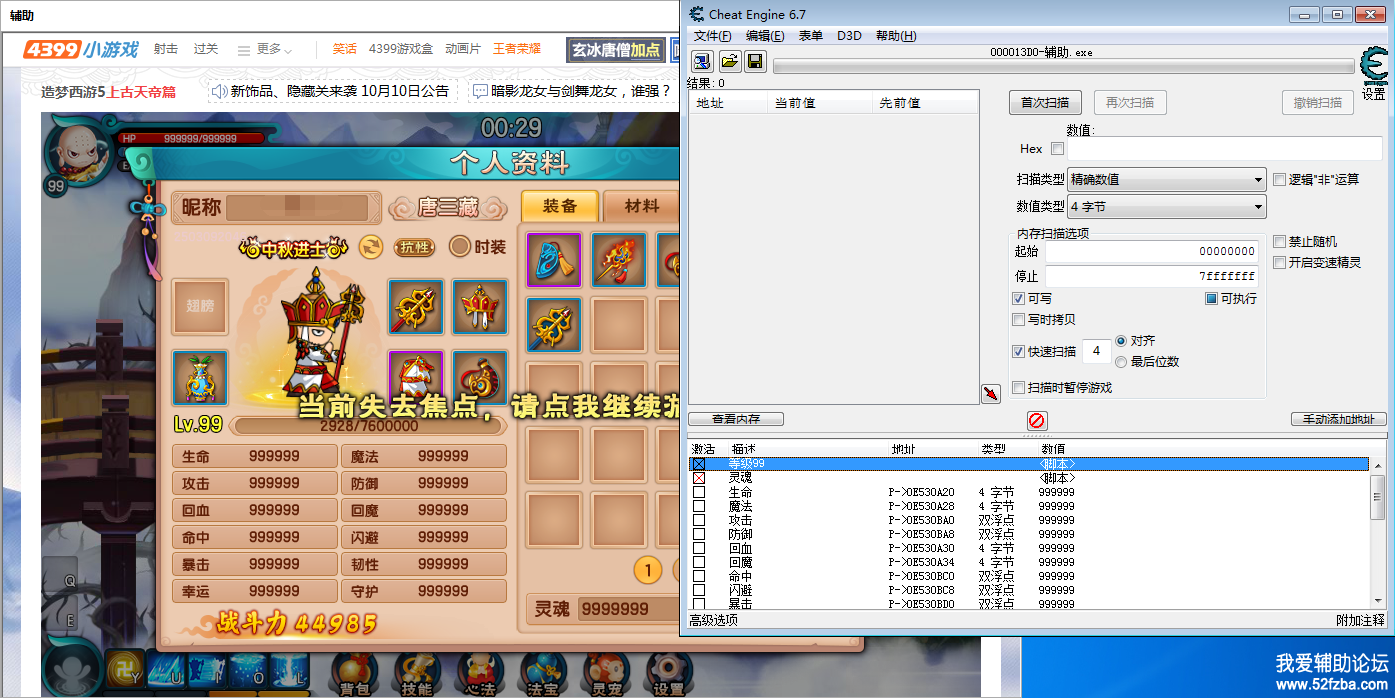1395x698 pixels.
Task: Expand the 更多 menu on 4399 page
Action: coord(265,49)
